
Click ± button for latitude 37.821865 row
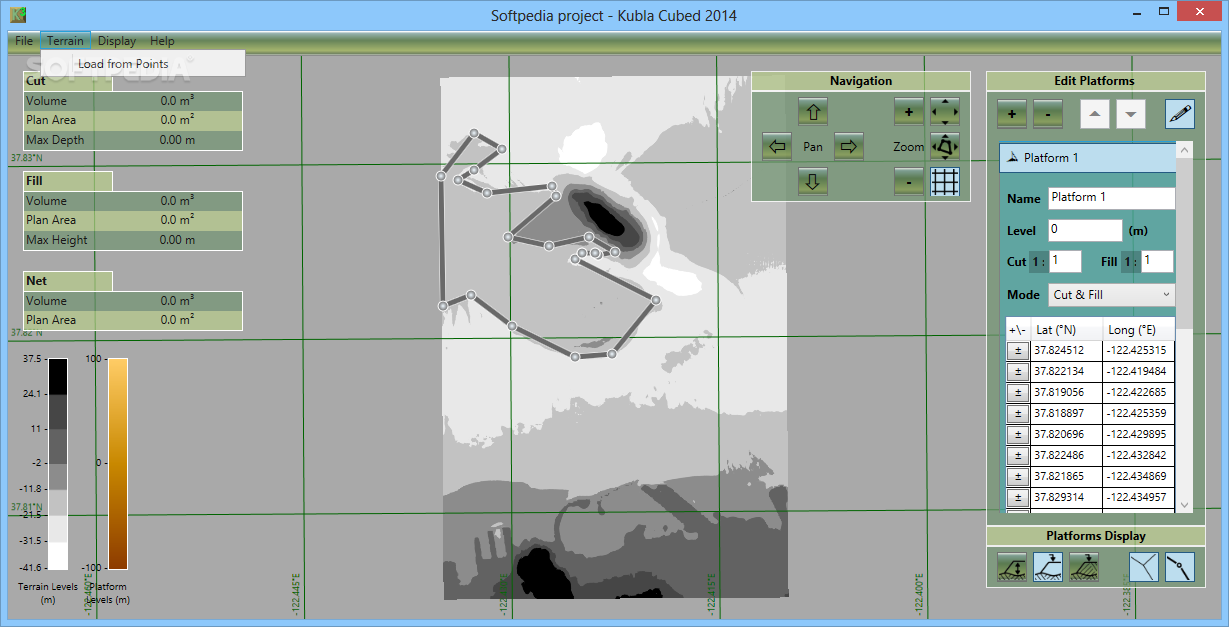point(1018,477)
